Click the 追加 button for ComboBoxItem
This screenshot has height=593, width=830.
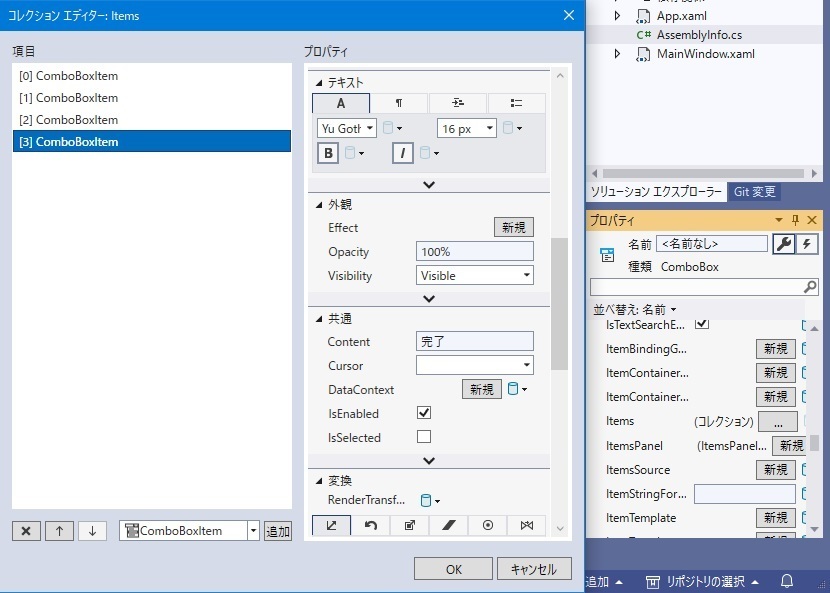pos(277,531)
